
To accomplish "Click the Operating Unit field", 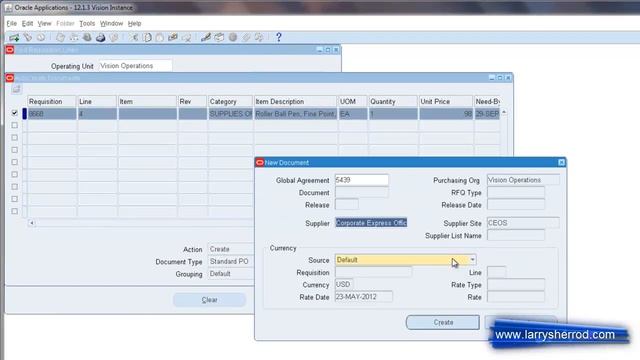I will (135, 66).
